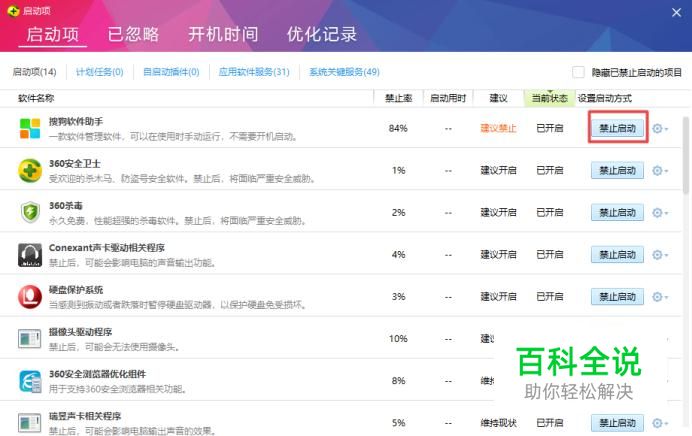The width and height of the screenshot is (692, 436).
Task: Open the 开机时间 tab
Action: (223, 34)
